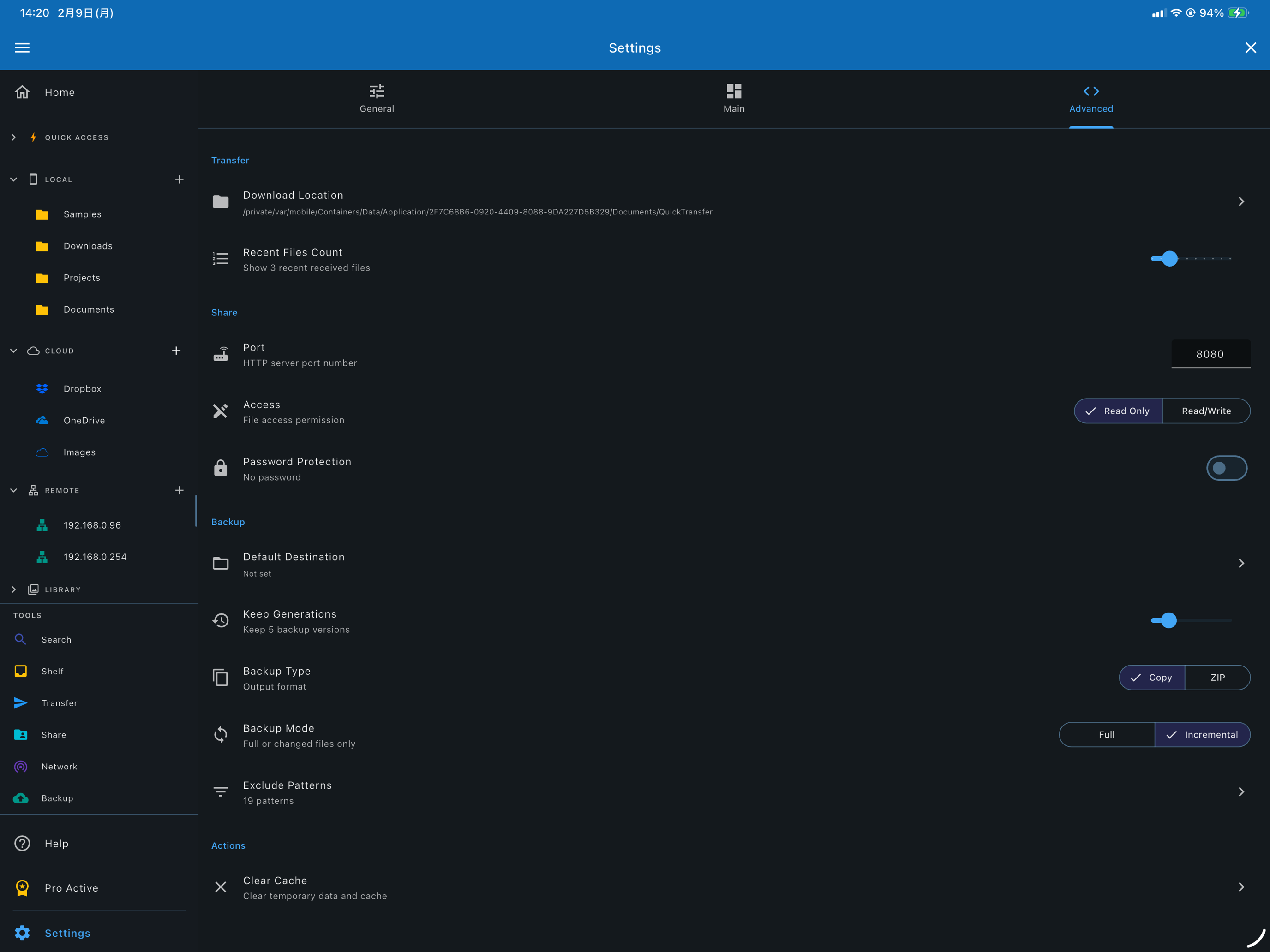Screen dimensions: 1270x952
Task: Open the Network tool
Action: click(60, 766)
